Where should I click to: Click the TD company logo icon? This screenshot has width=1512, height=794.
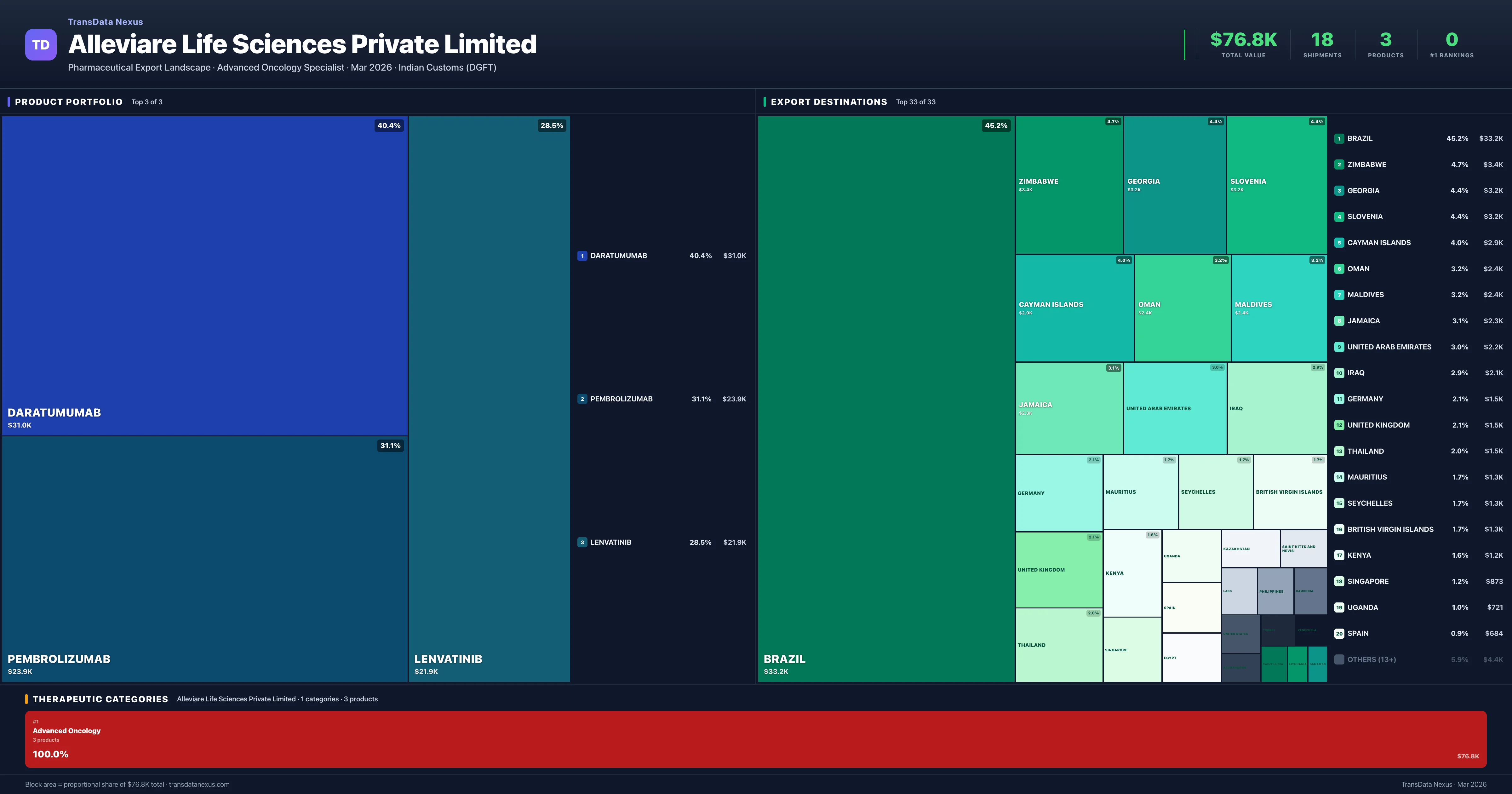click(x=40, y=44)
